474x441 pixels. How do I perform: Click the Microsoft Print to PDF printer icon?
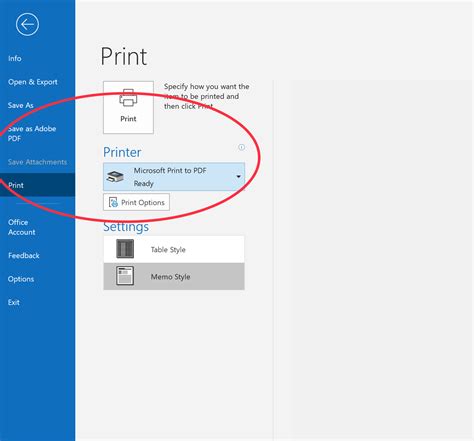pyautogui.click(x=115, y=177)
